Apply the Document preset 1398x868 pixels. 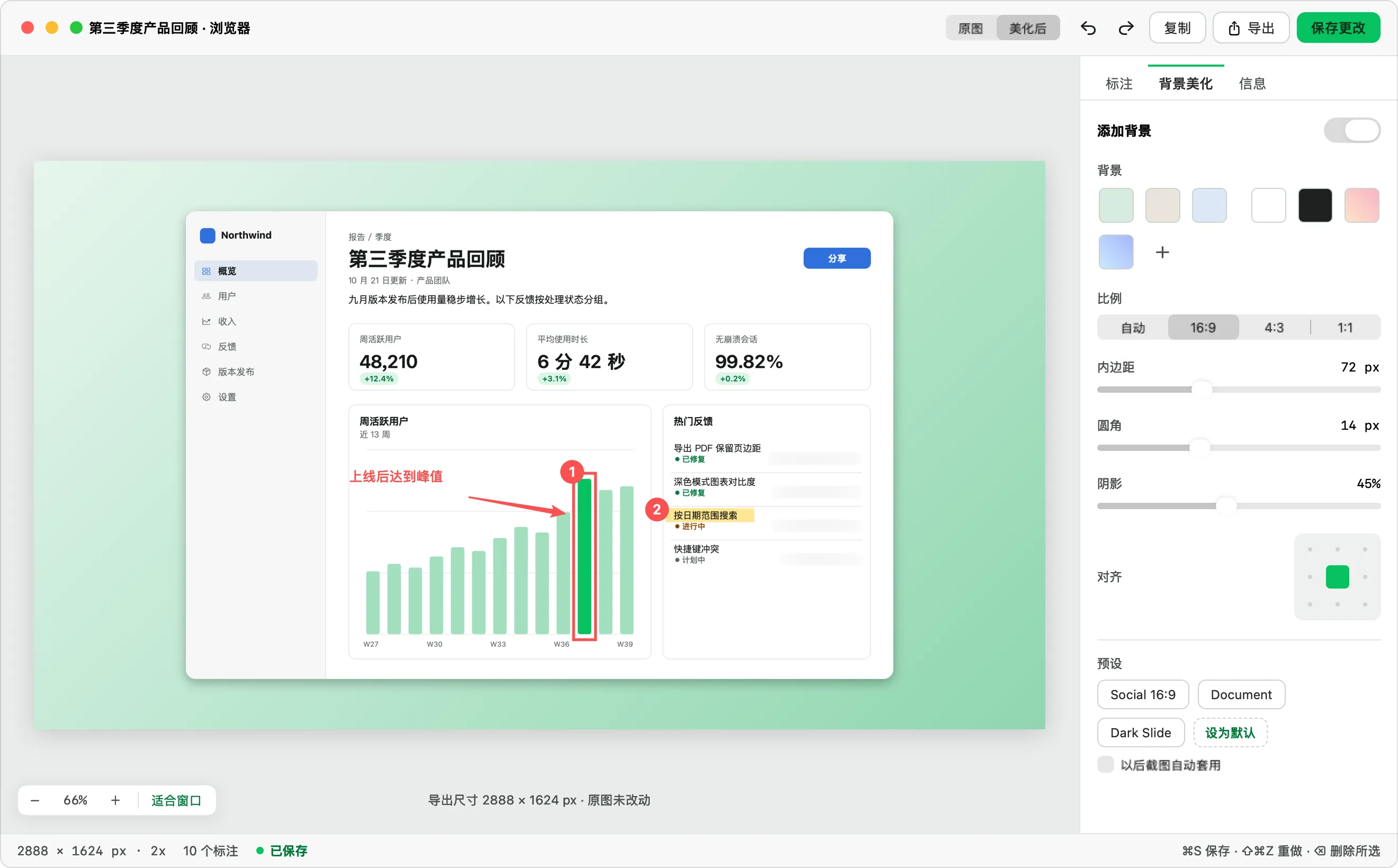tap(1241, 694)
